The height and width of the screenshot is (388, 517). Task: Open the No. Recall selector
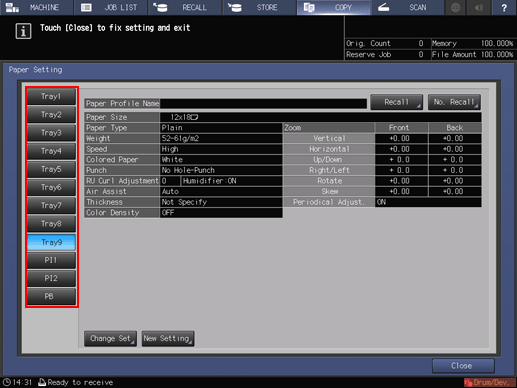point(454,102)
